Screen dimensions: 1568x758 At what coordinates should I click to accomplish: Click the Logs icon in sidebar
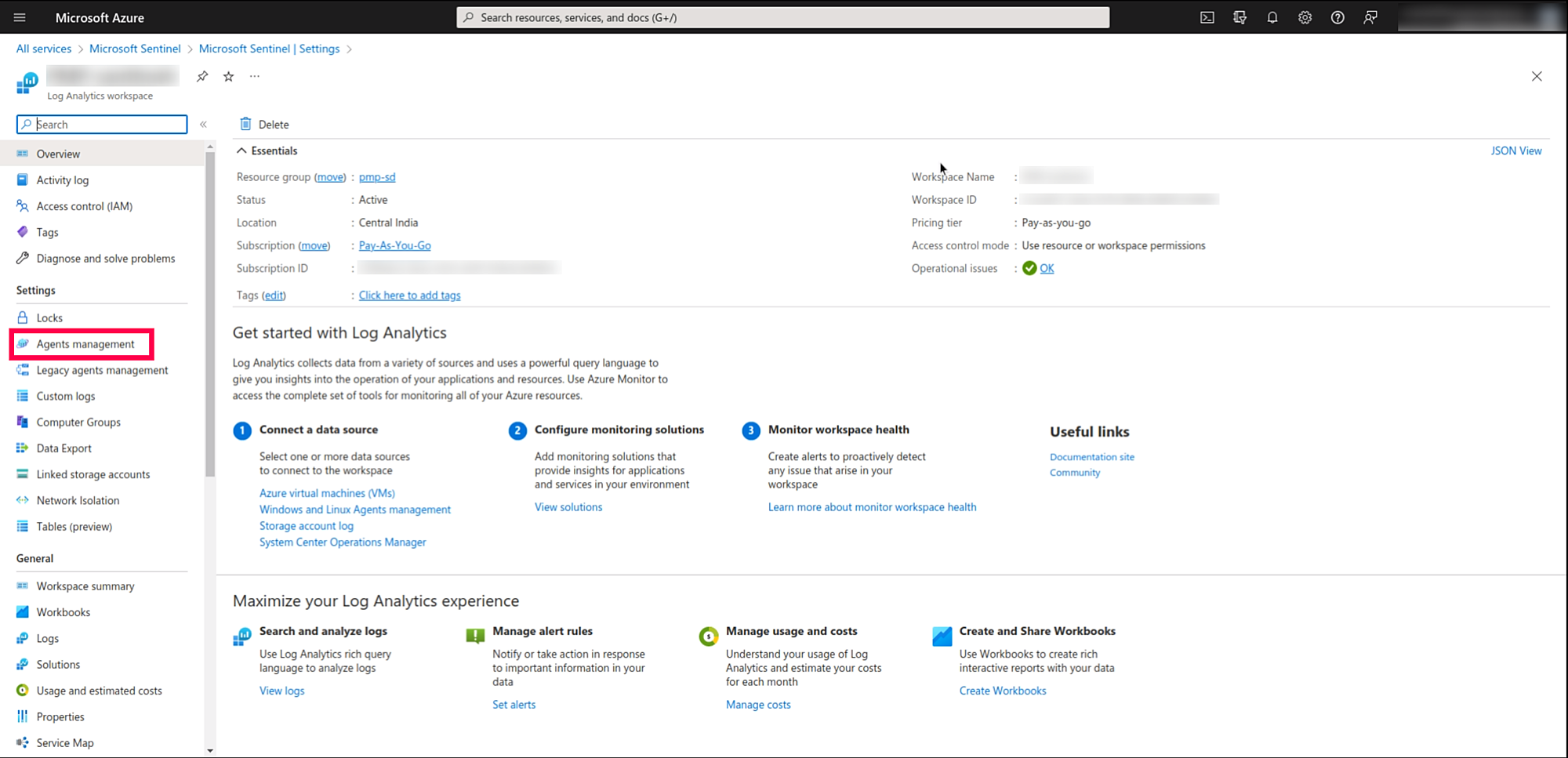point(23,638)
